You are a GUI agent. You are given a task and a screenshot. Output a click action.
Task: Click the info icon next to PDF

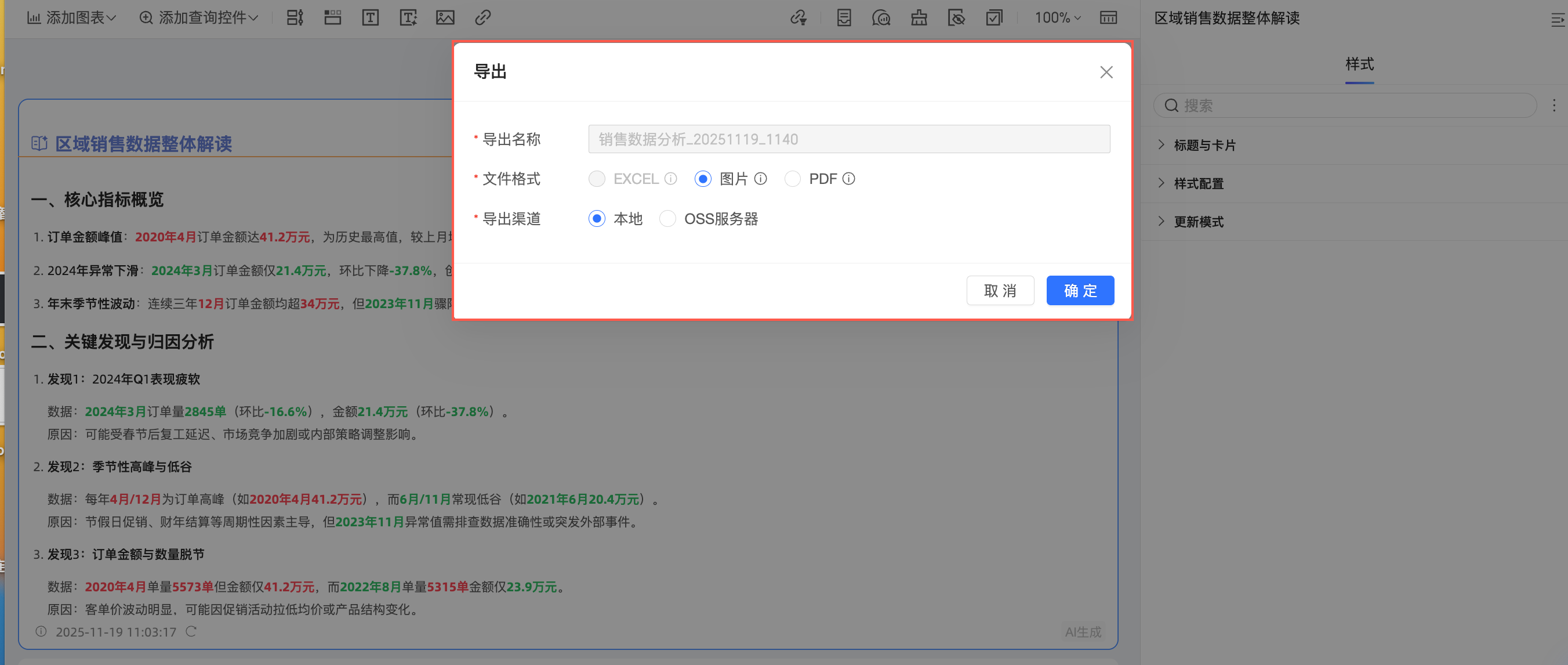(848, 178)
